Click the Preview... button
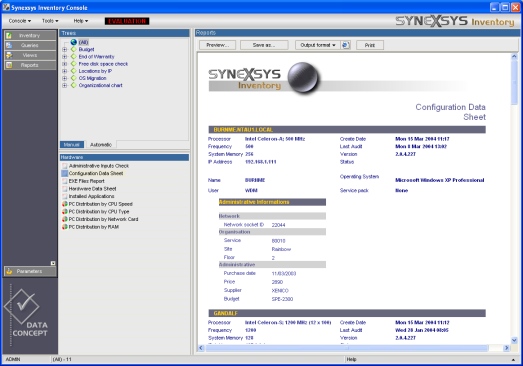 217,45
